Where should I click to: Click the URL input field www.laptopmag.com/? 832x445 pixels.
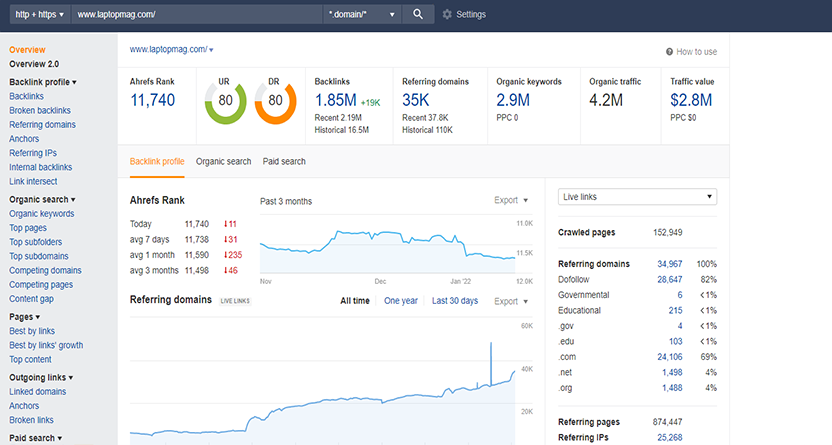click(x=197, y=14)
